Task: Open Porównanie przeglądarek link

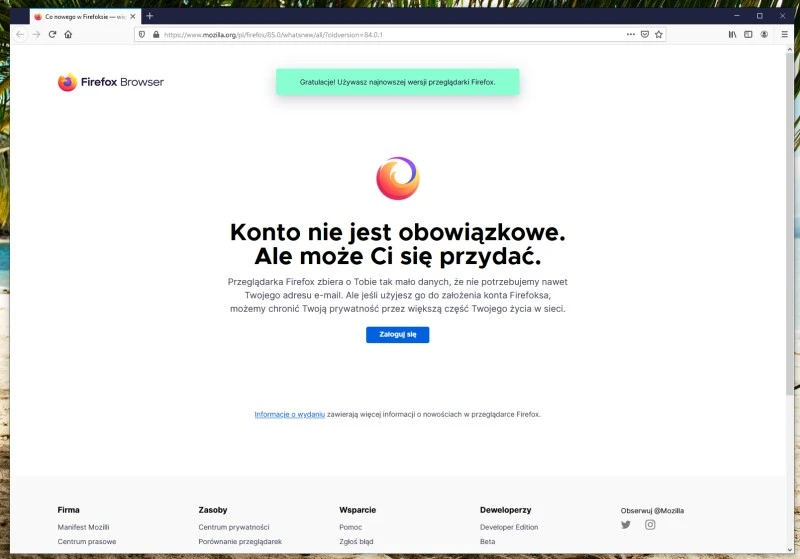Action: point(240,541)
